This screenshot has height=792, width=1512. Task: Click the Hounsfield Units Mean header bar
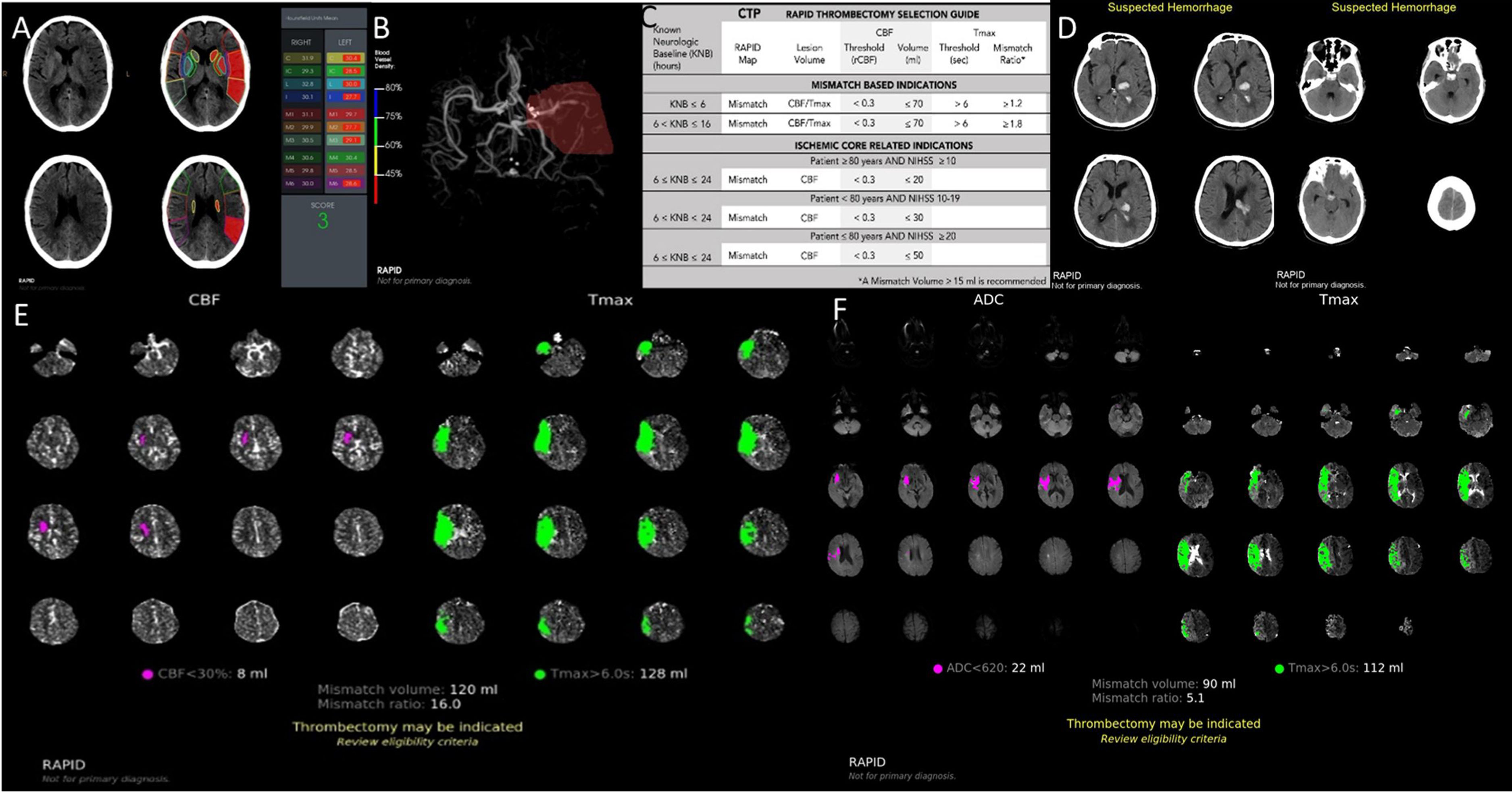(323, 18)
